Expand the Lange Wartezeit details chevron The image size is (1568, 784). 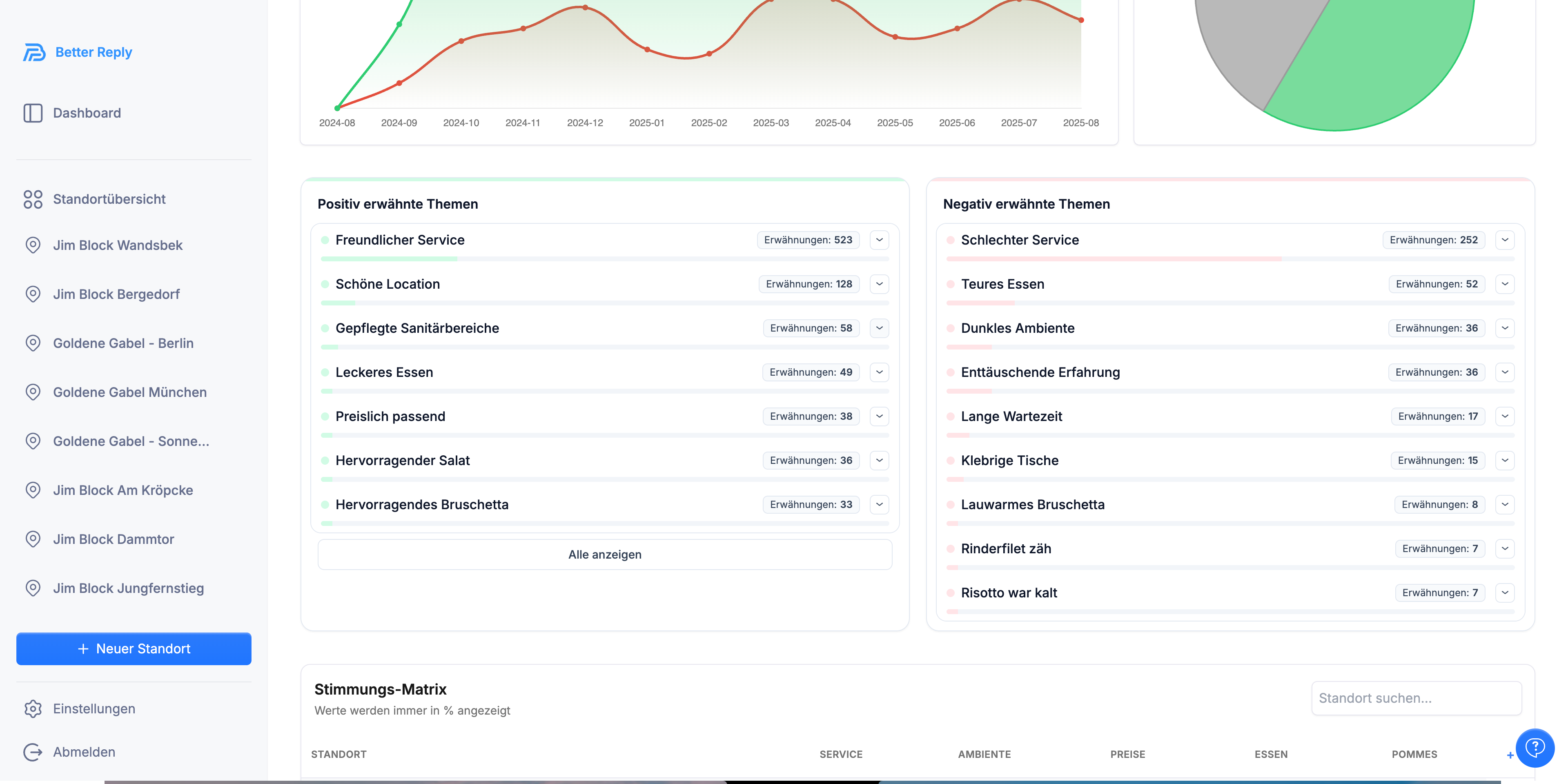coord(1505,416)
